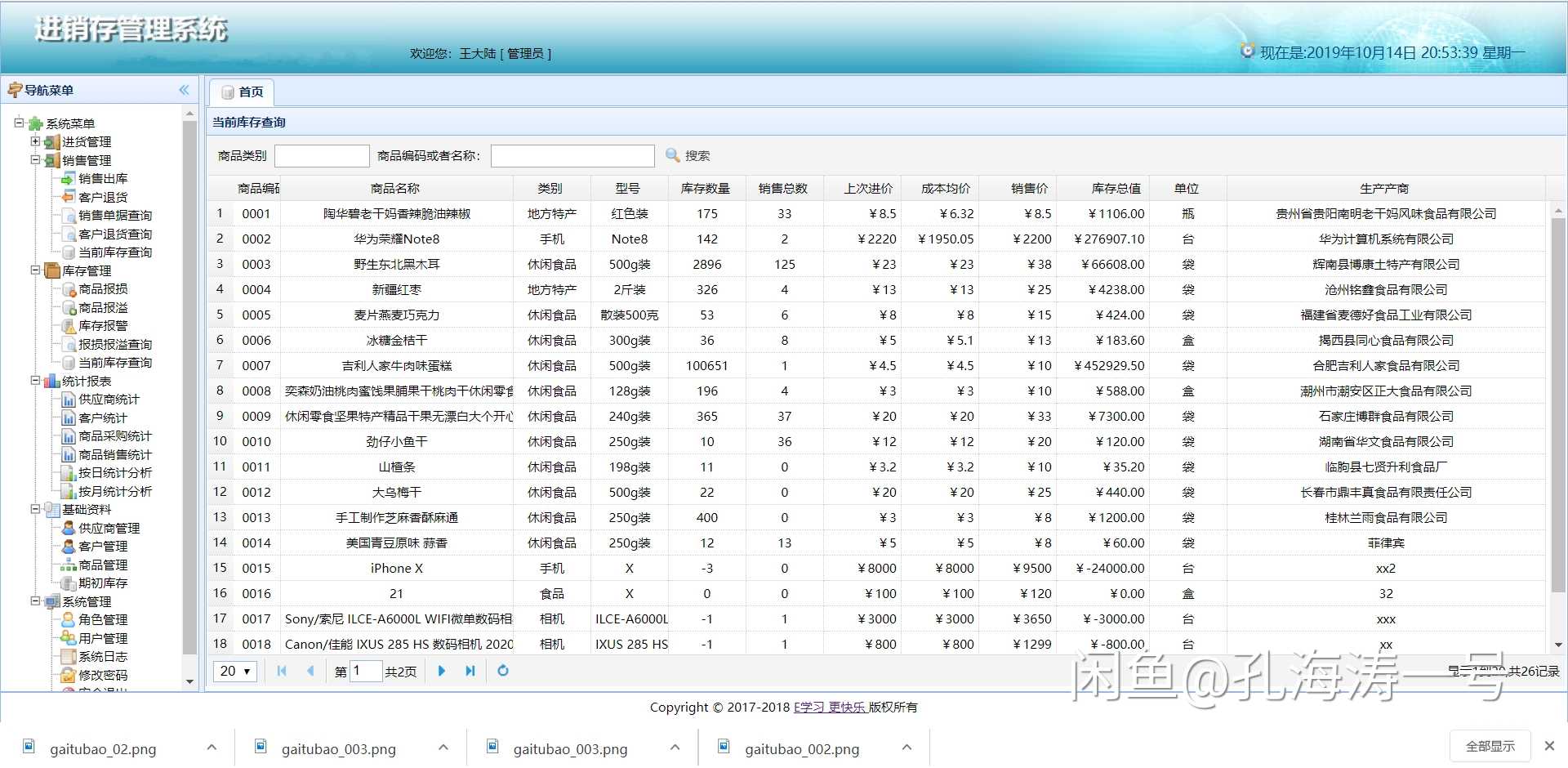Collapse the 销售管理 node

click(35, 159)
